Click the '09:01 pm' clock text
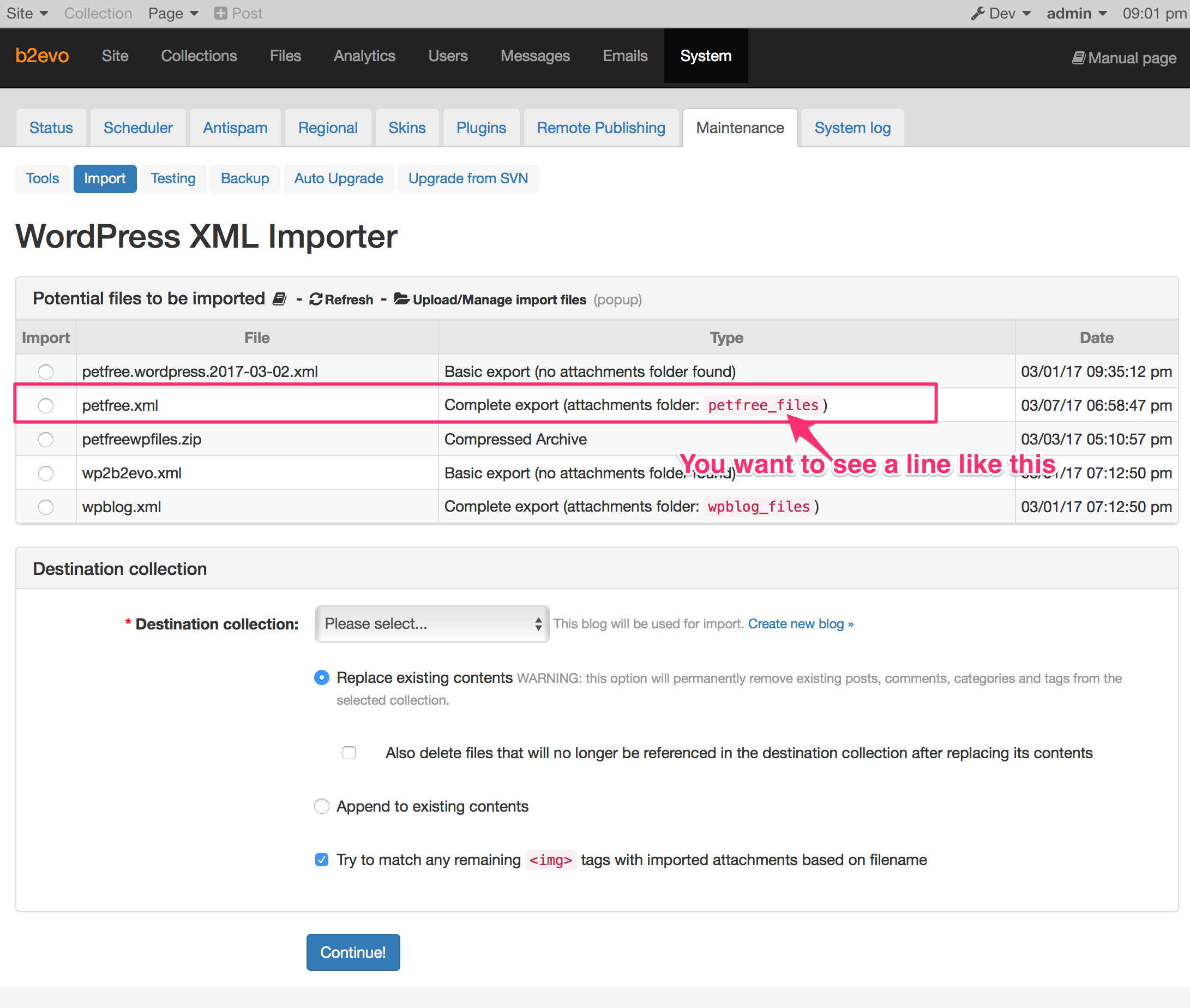Viewport: 1190px width, 1008px height. (x=1155, y=13)
